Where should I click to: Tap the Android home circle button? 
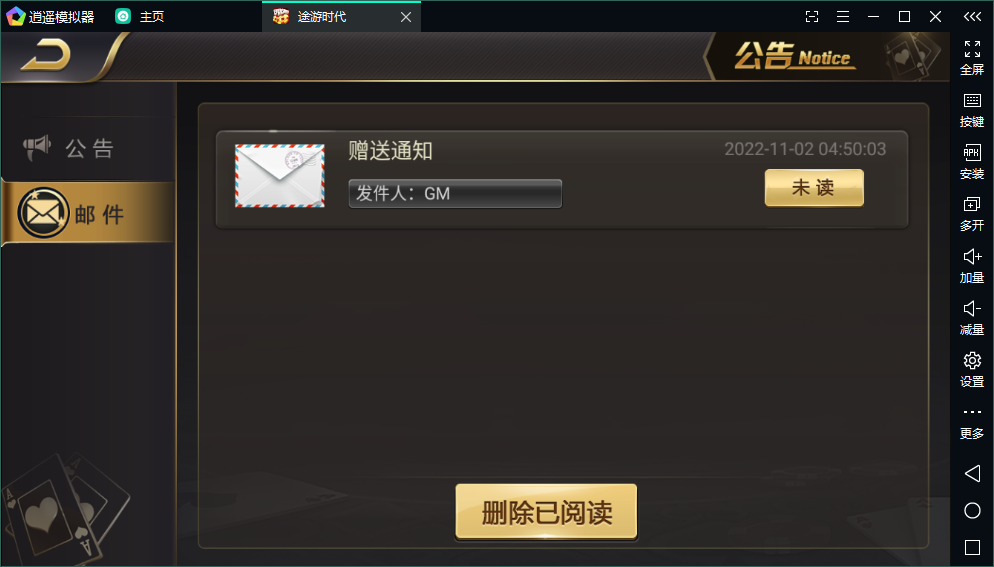coord(972,511)
